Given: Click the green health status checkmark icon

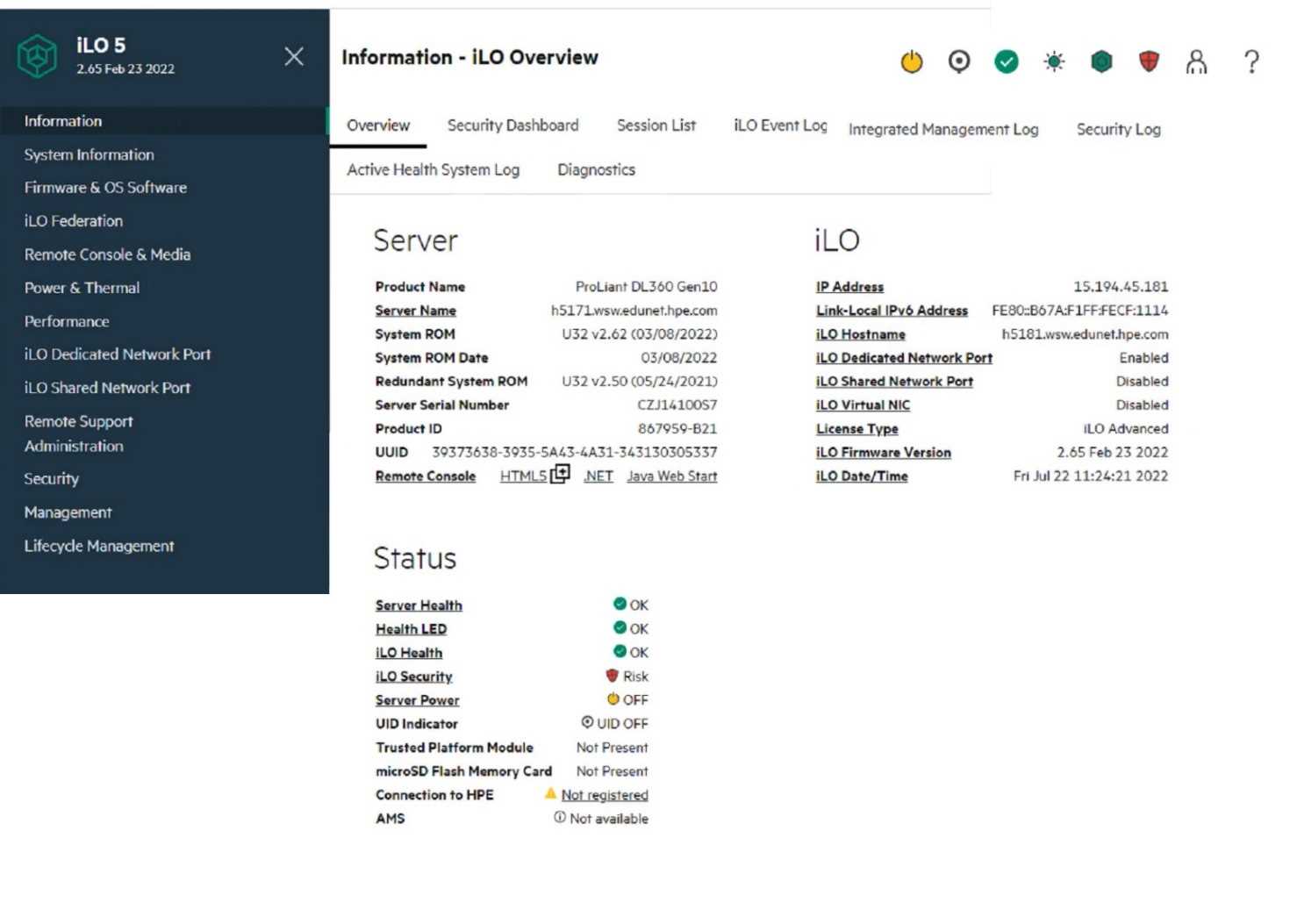Looking at the screenshot, I should (1006, 61).
